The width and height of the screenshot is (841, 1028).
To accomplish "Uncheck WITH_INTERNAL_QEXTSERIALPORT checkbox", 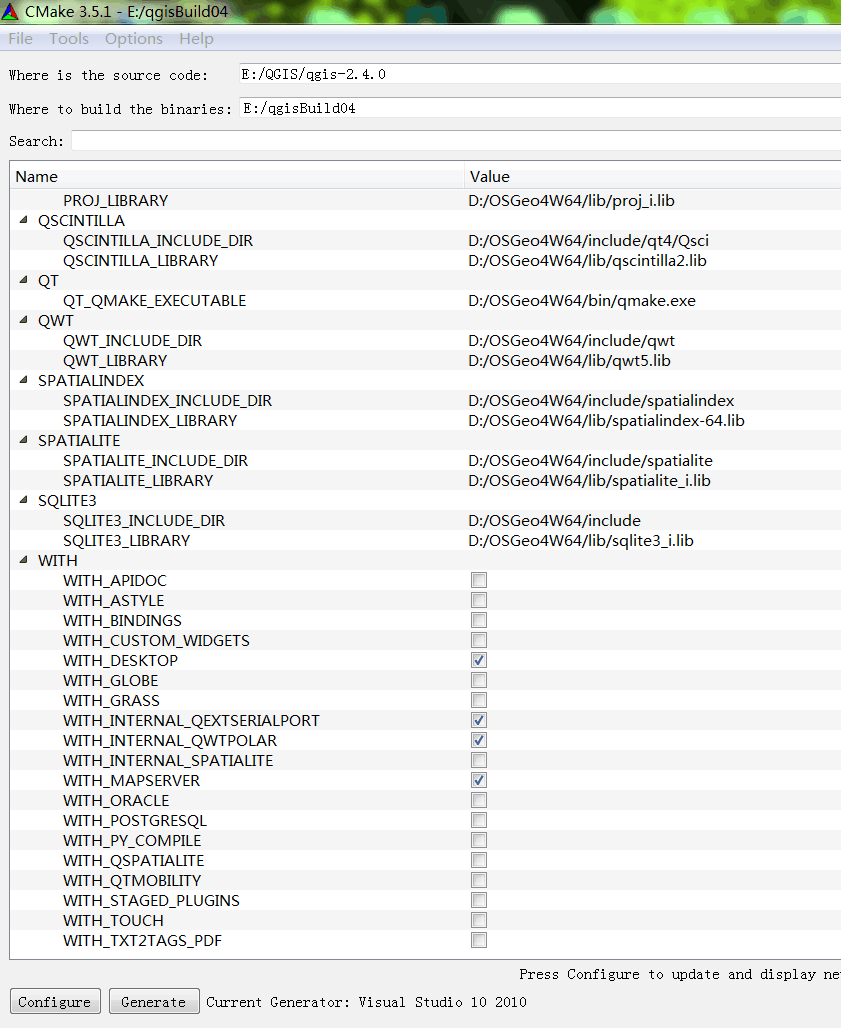I will pos(479,720).
